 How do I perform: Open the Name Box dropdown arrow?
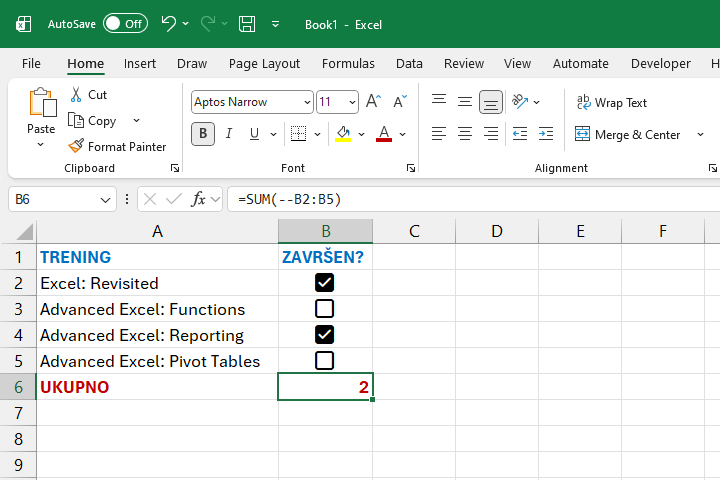point(107,199)
